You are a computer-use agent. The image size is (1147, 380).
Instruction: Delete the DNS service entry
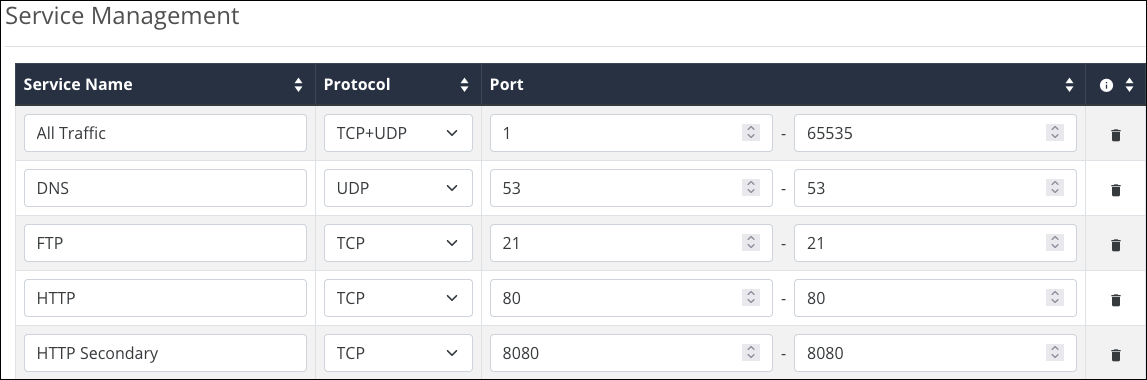pyautogui.click(x=1116, y=190)
